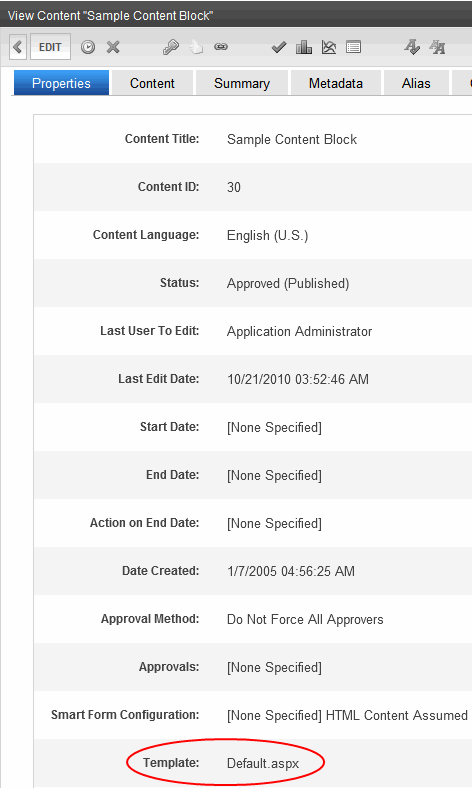Delete content with X icon
472x788 pixels.
tap(113, 47)
